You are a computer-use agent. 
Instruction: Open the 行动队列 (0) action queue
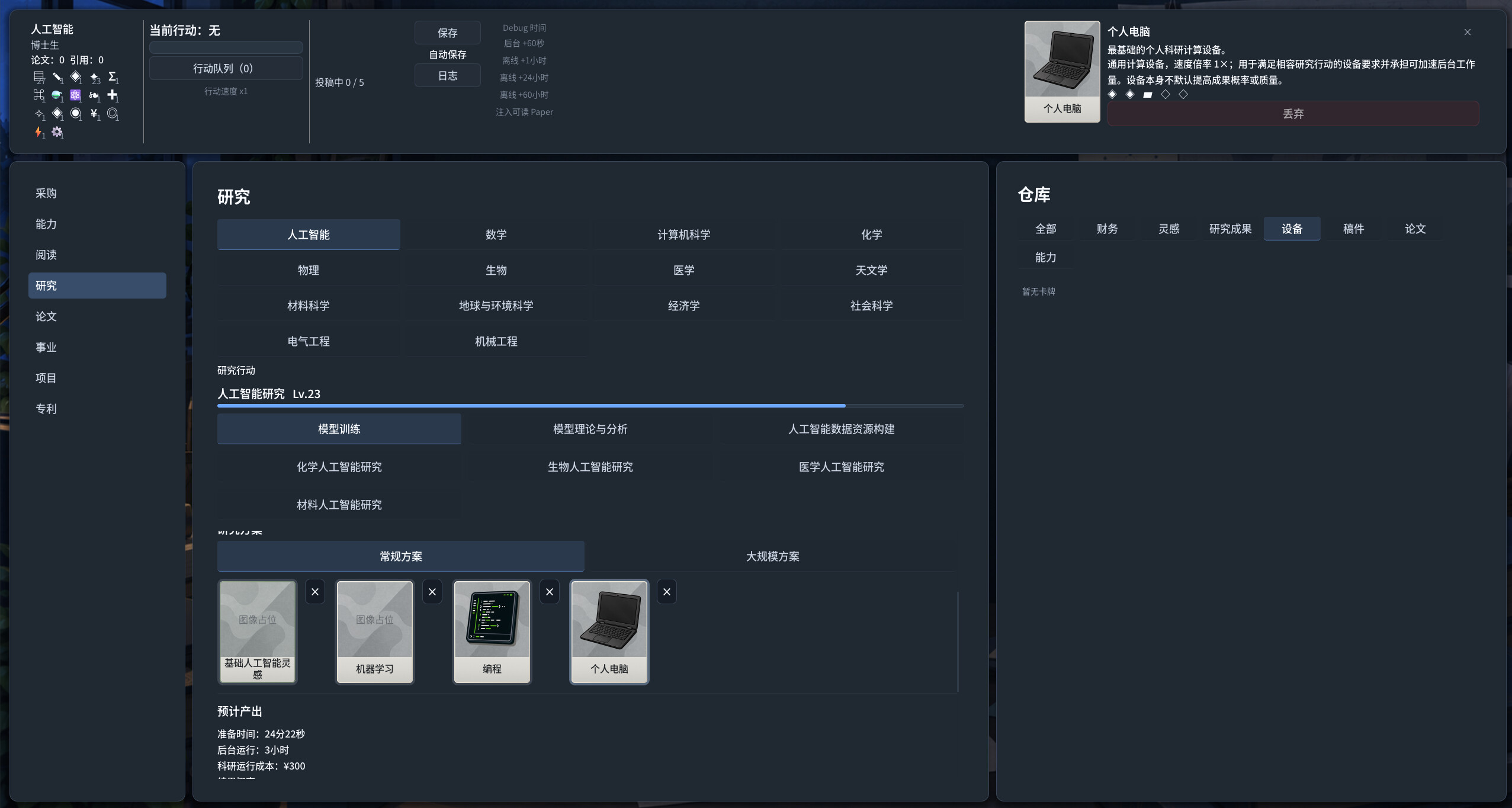(x=226, y=69)
